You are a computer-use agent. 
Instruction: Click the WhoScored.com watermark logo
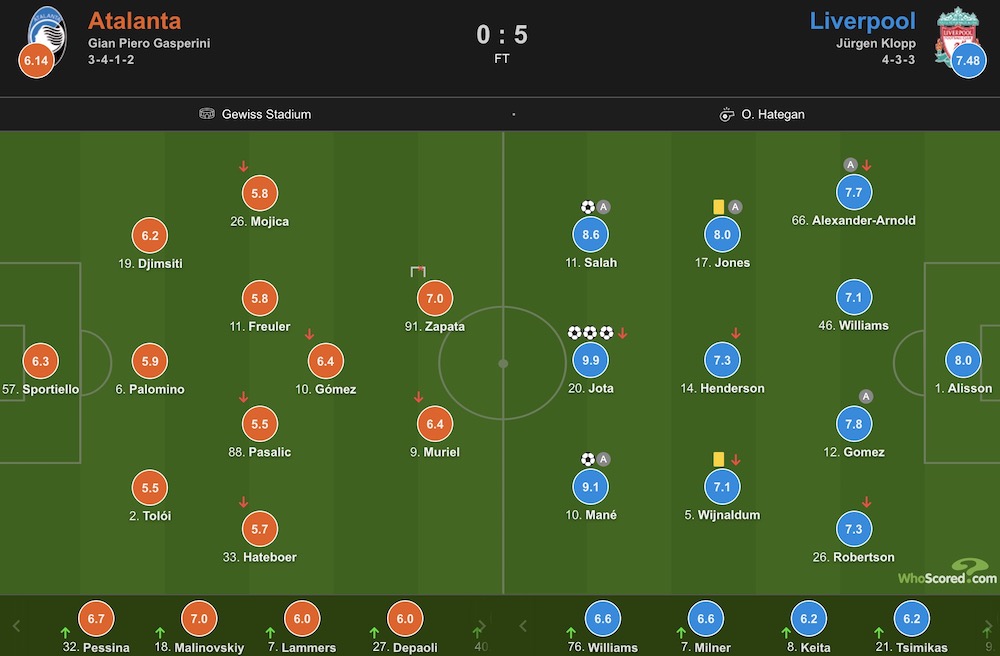[948, 571]
